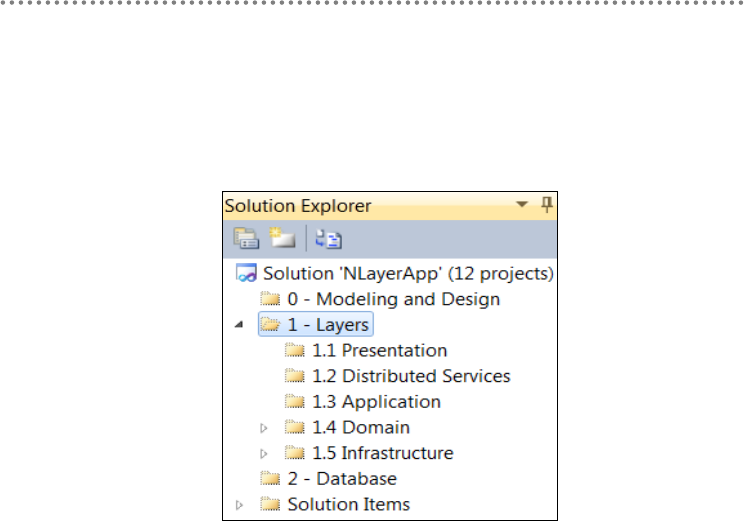This screenshot has height=521, width=744.
Task: Select '1.2 Distributed Services' text
Action: click(x=411, y=376)
